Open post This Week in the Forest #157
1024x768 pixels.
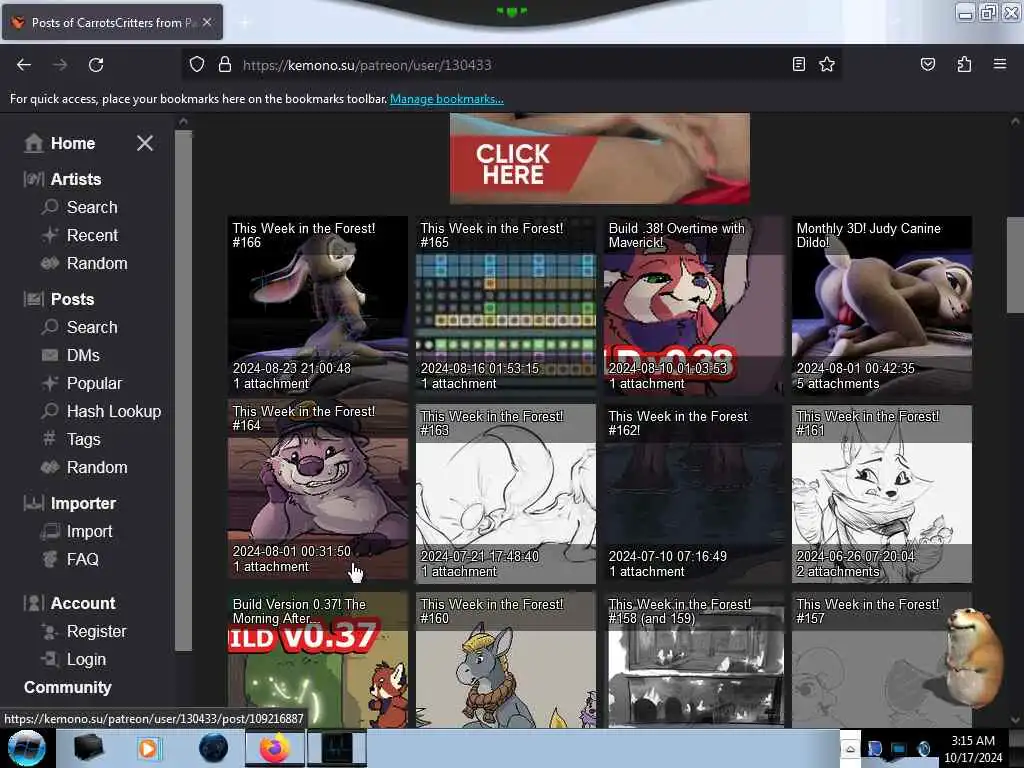click(882, 660)
